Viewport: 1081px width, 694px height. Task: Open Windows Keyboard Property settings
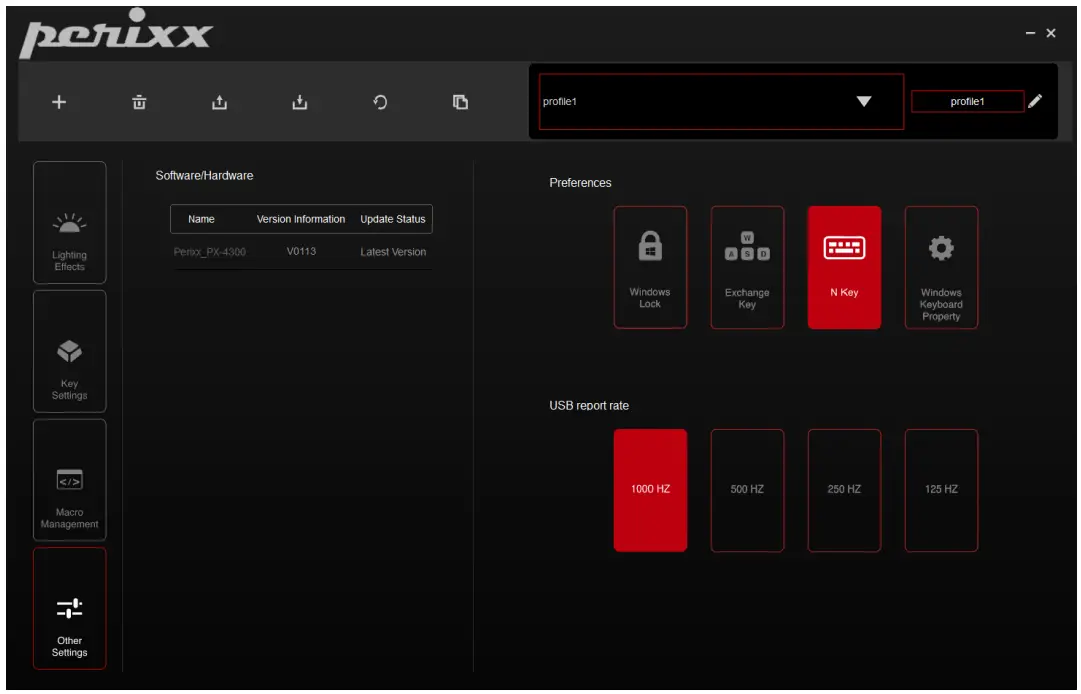[x=941, y=267]
